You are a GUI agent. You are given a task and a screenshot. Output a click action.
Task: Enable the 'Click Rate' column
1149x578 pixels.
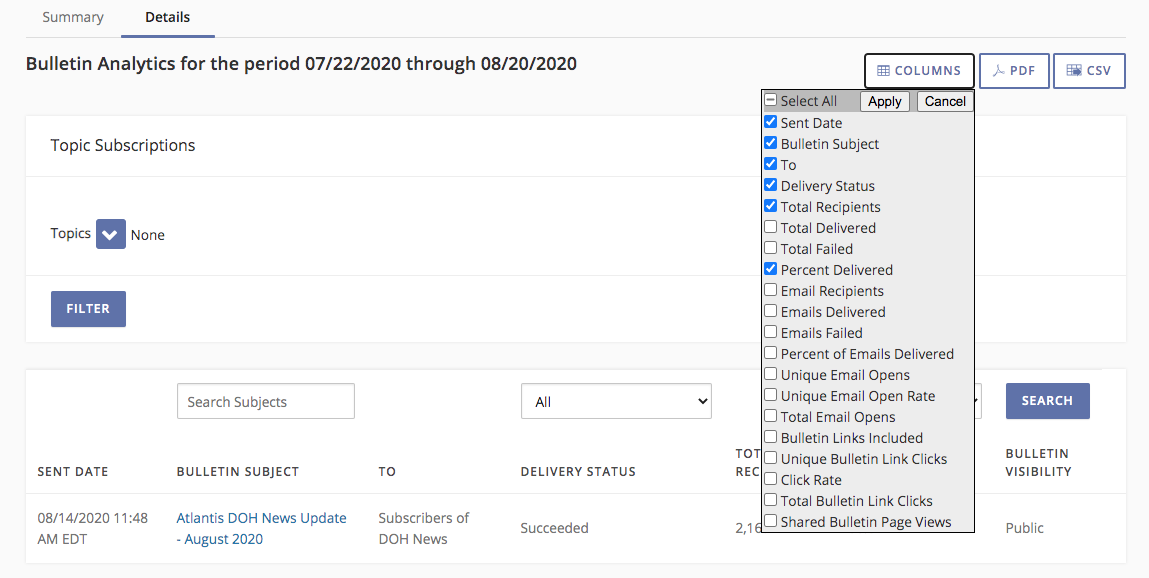click(770, 479)
